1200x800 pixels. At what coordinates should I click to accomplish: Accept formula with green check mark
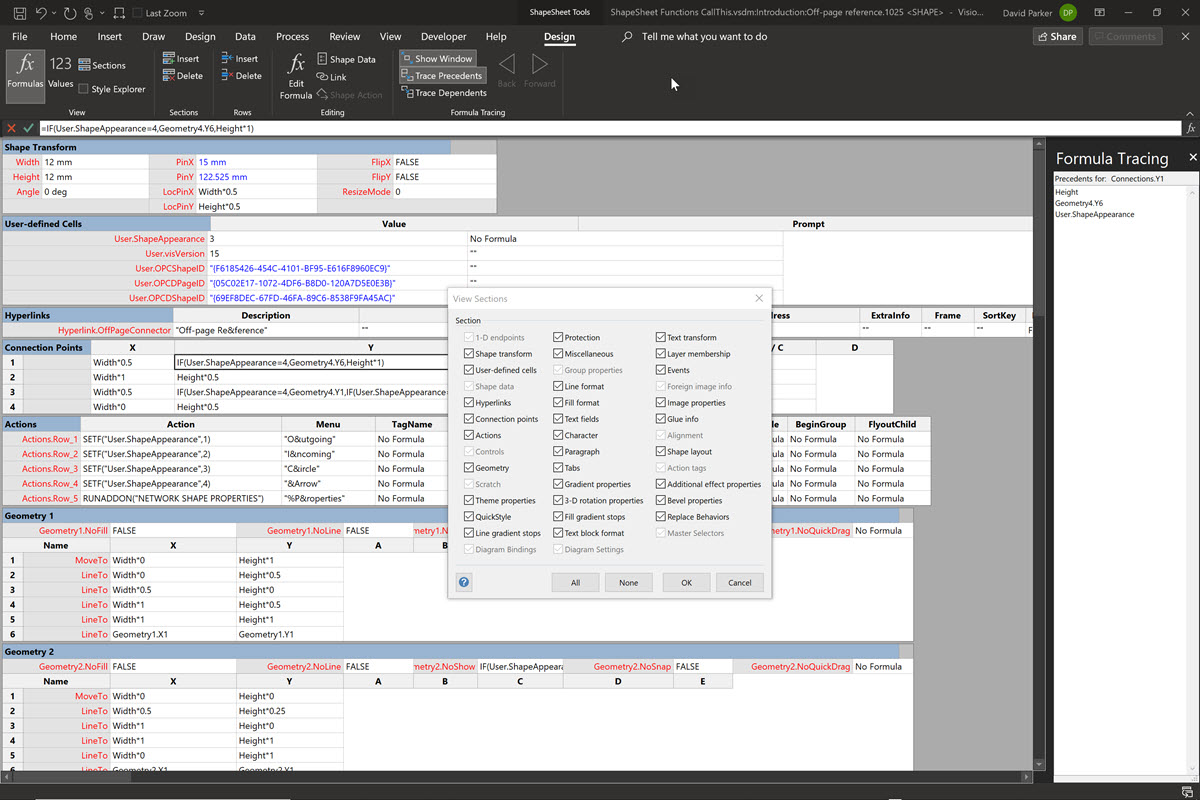pos(28,129)
